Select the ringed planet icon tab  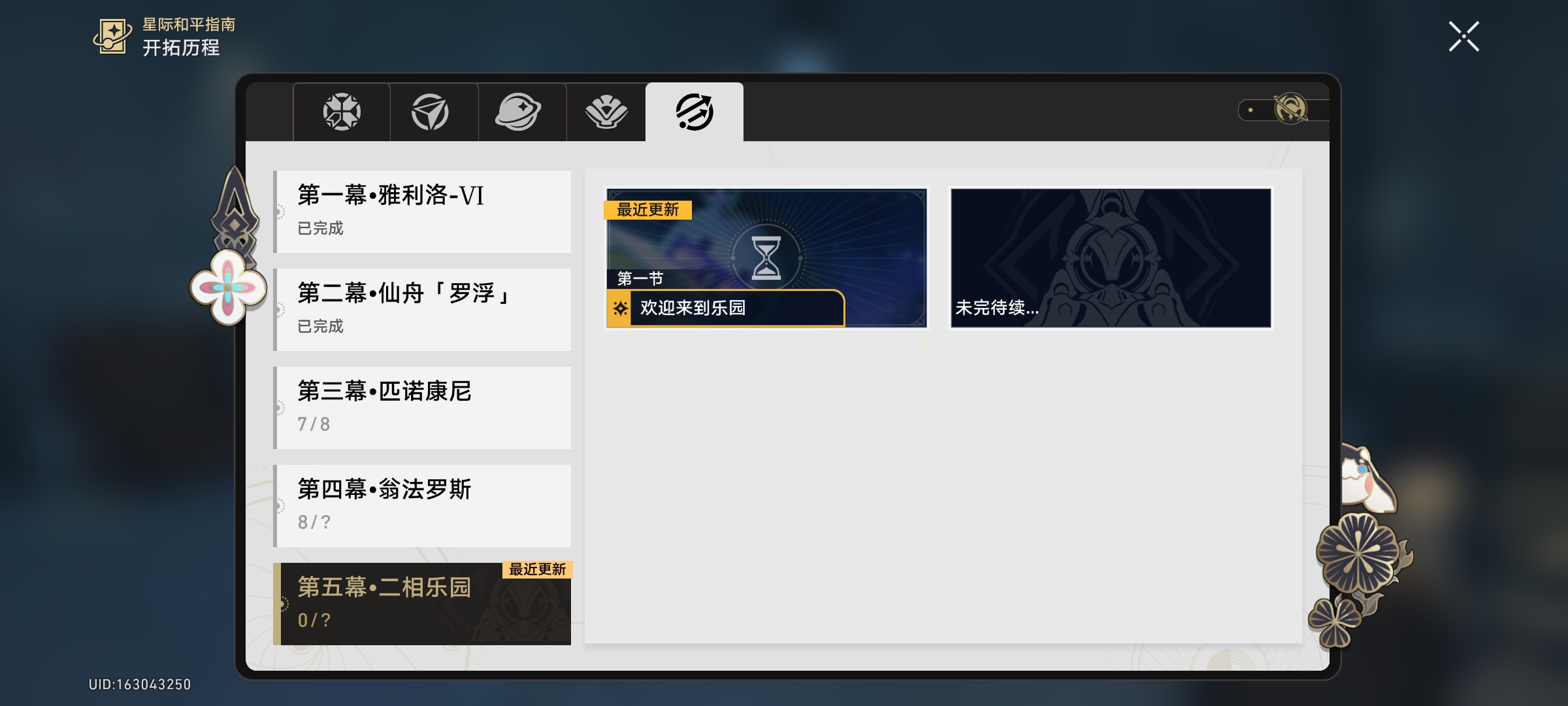tap(519, 112)
